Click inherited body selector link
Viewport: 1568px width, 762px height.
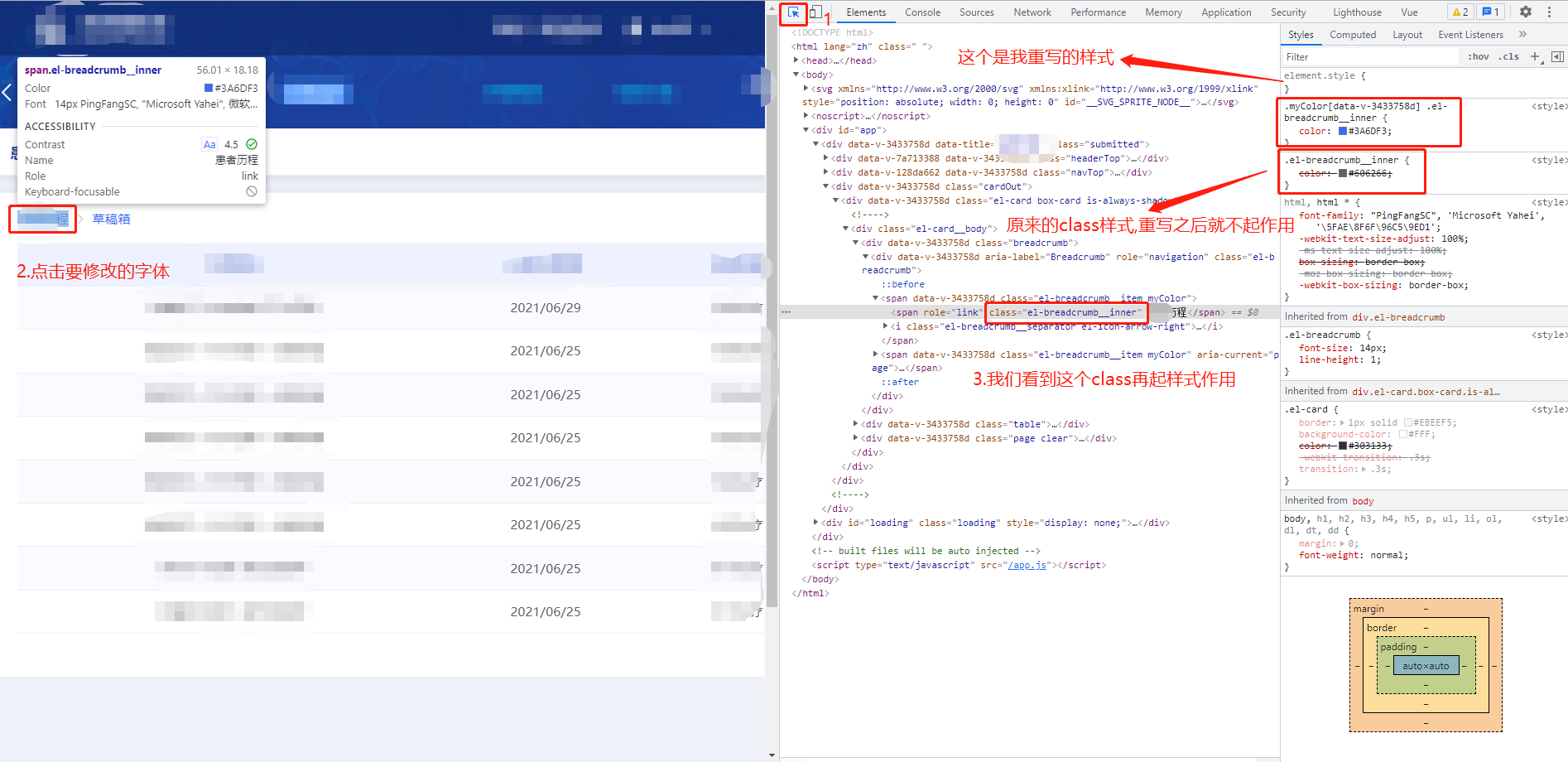click(1363, 501)
